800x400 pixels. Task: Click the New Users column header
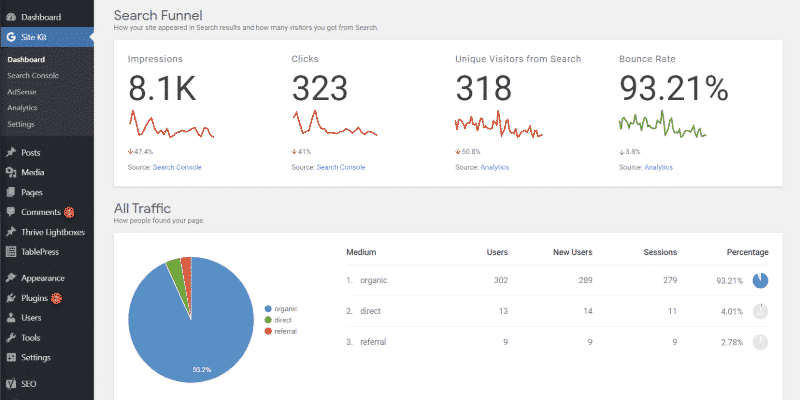tap(572, 252)
